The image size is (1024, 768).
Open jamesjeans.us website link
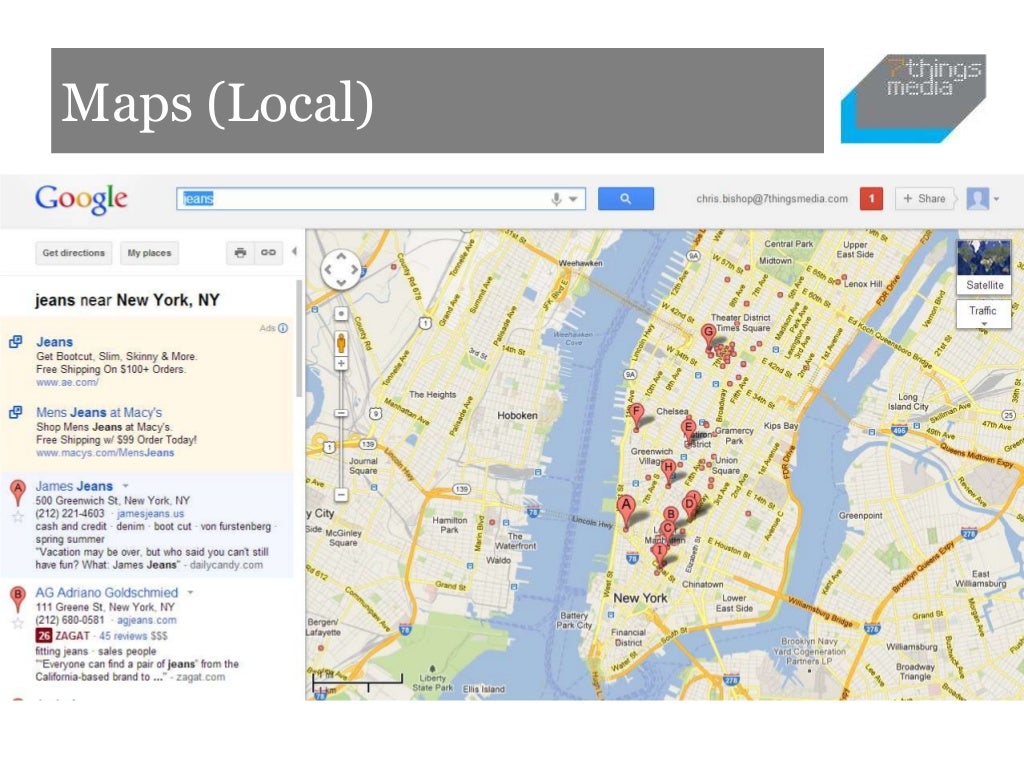point(150,513)
